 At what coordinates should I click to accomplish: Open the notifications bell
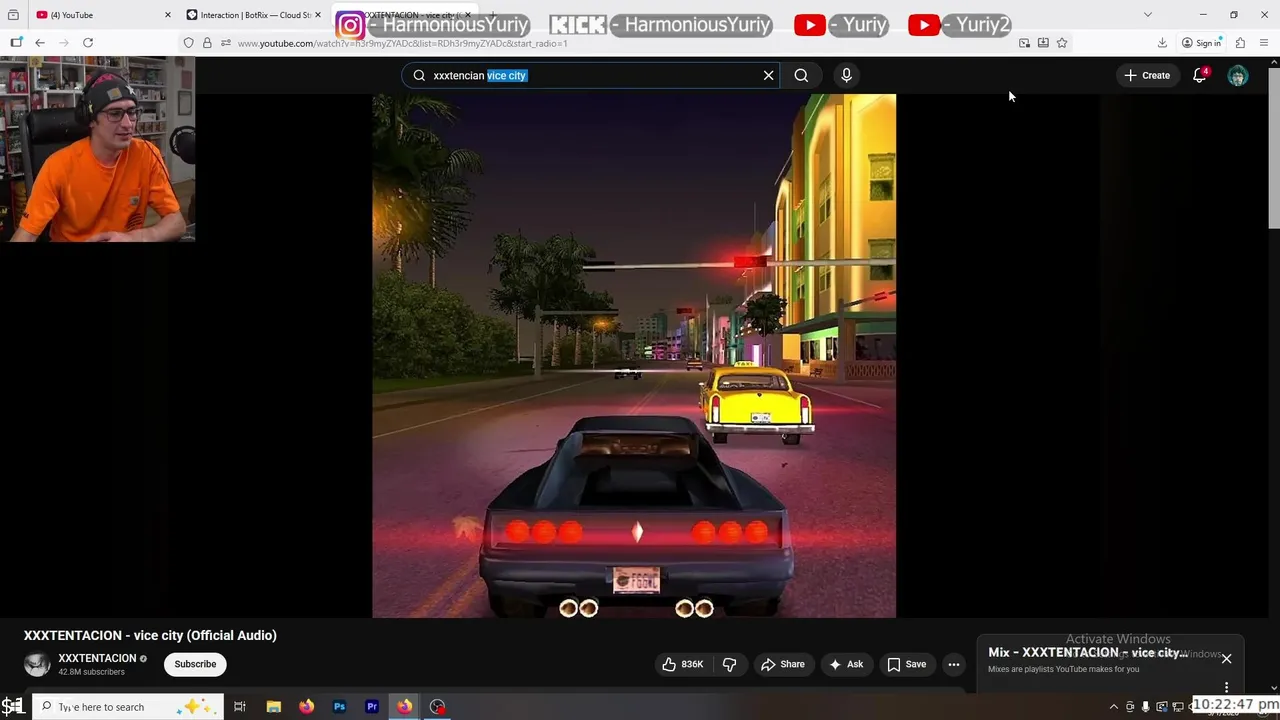click(x=1200, y=75)
